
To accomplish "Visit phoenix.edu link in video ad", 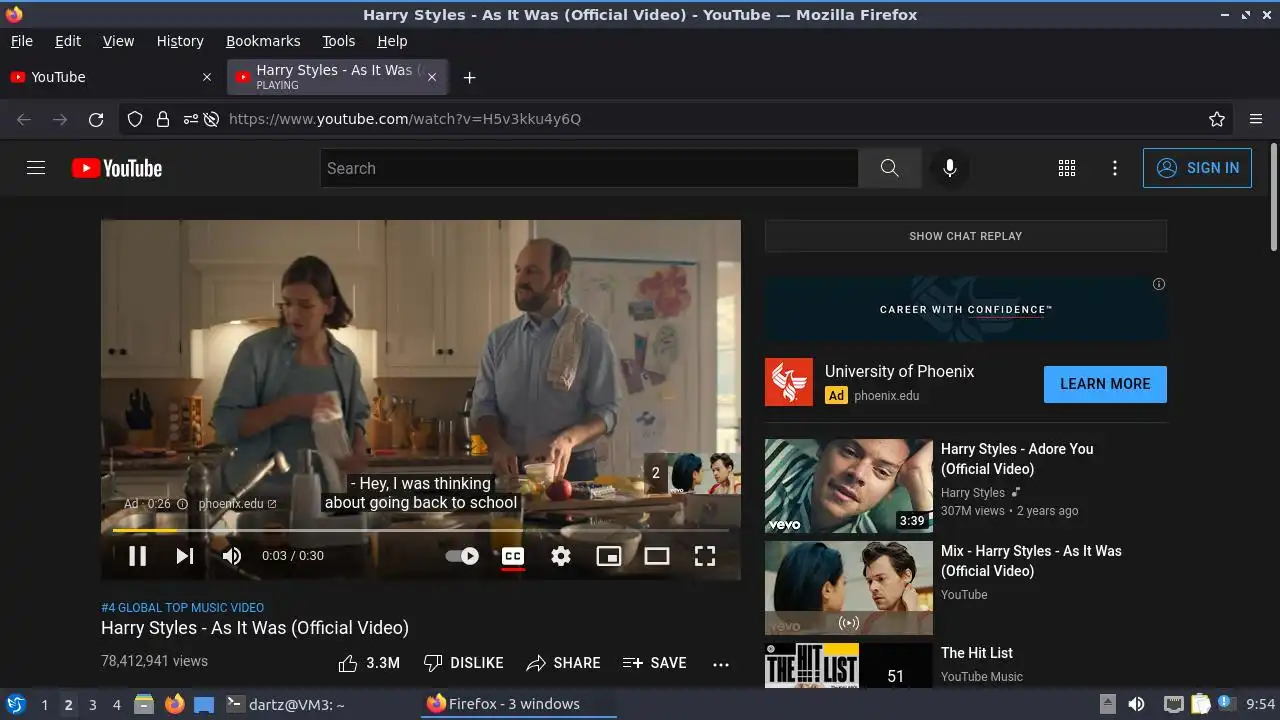I will [237, 504].
